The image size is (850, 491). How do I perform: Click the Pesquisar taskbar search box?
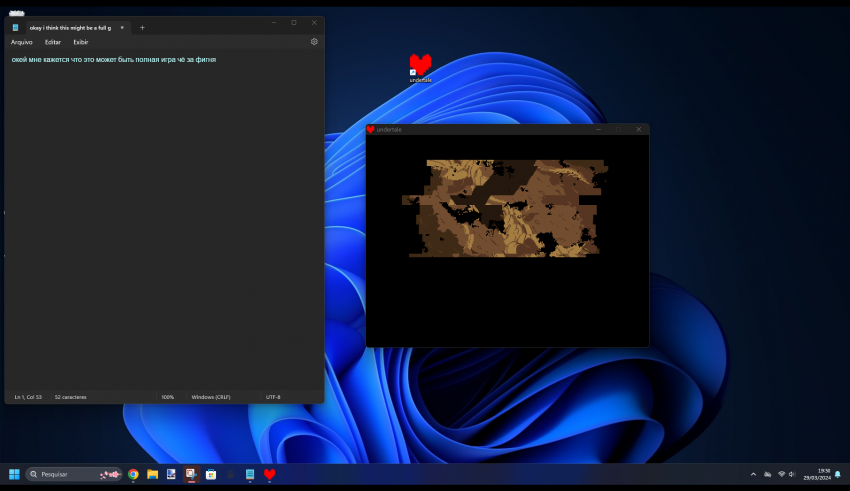[x=74, y=474]
